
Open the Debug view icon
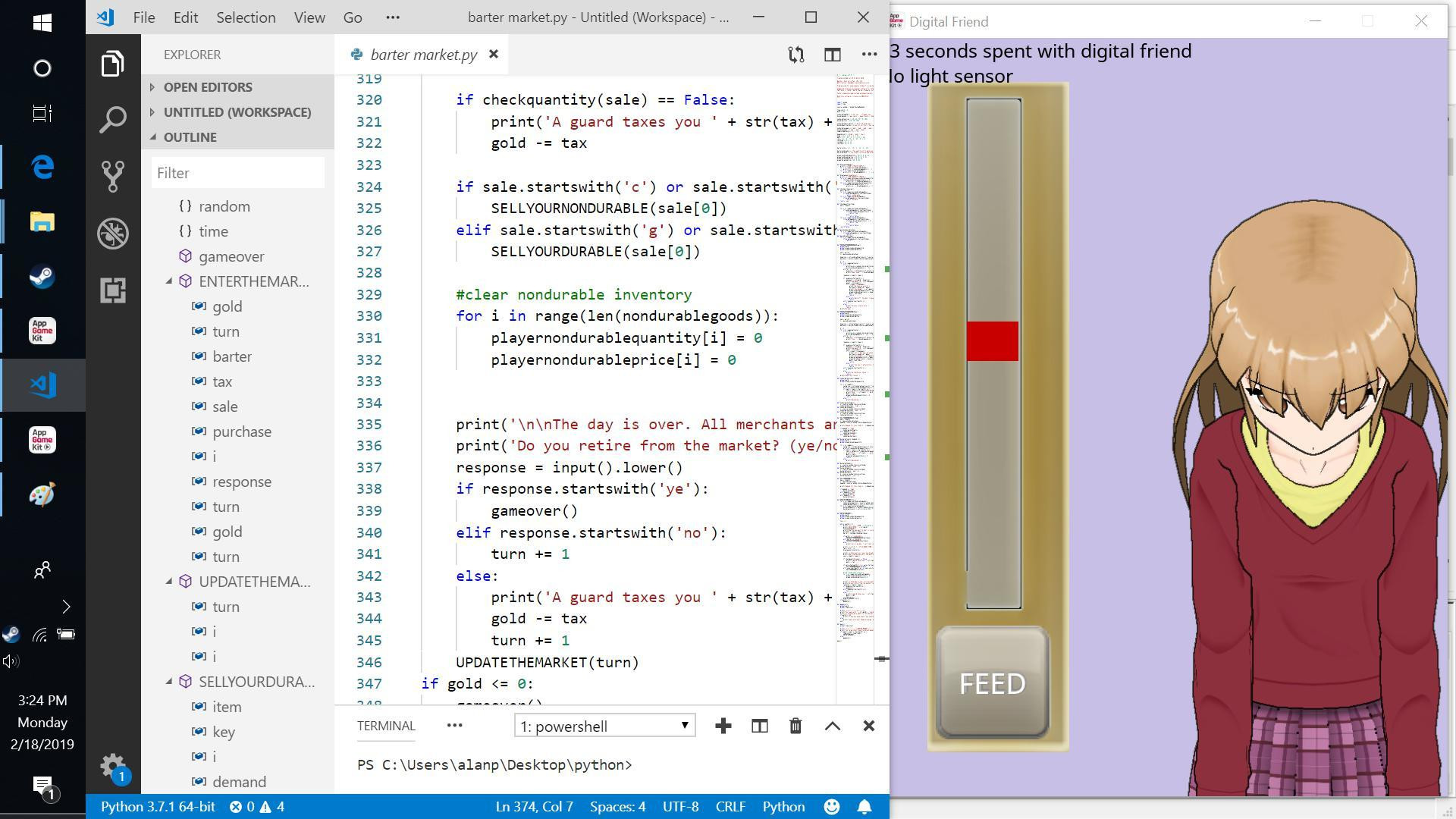[112, 234]
